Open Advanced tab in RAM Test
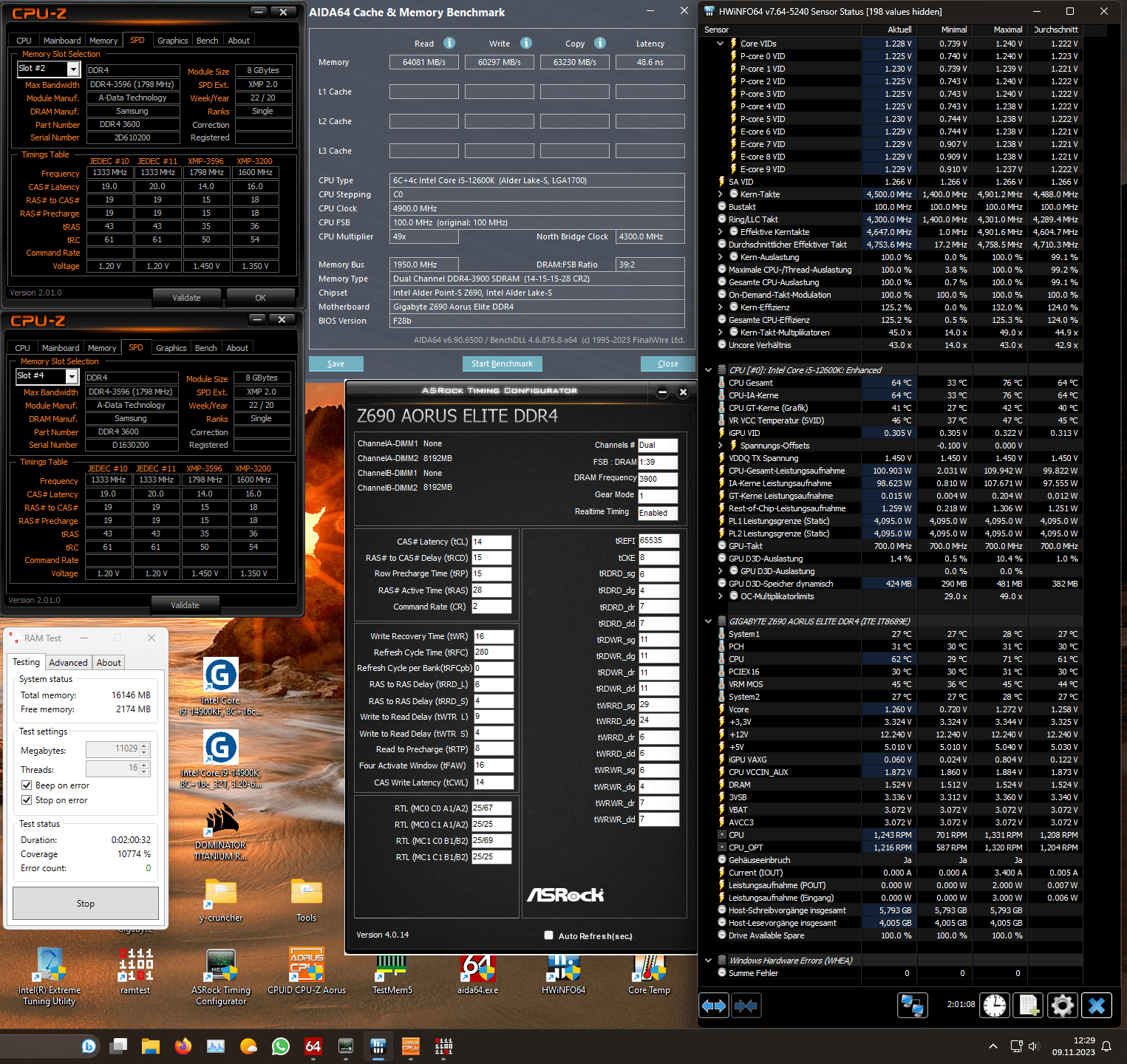This screenshot has height=1064, width=1127. pos(69,663)
